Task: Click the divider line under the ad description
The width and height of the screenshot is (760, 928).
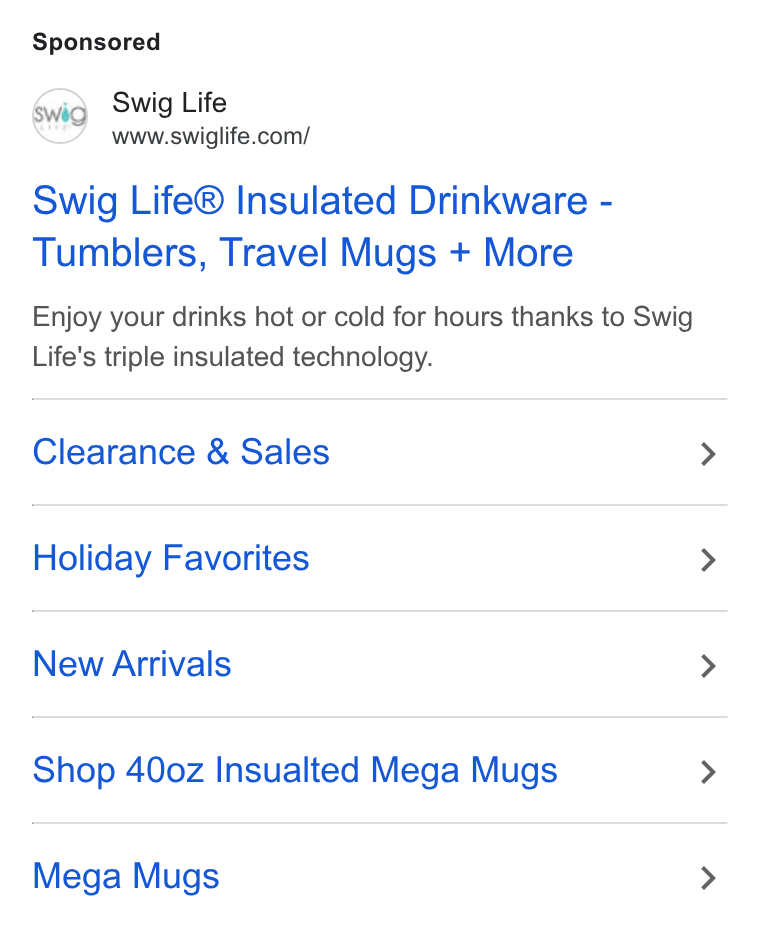Action: click(379, 399)
